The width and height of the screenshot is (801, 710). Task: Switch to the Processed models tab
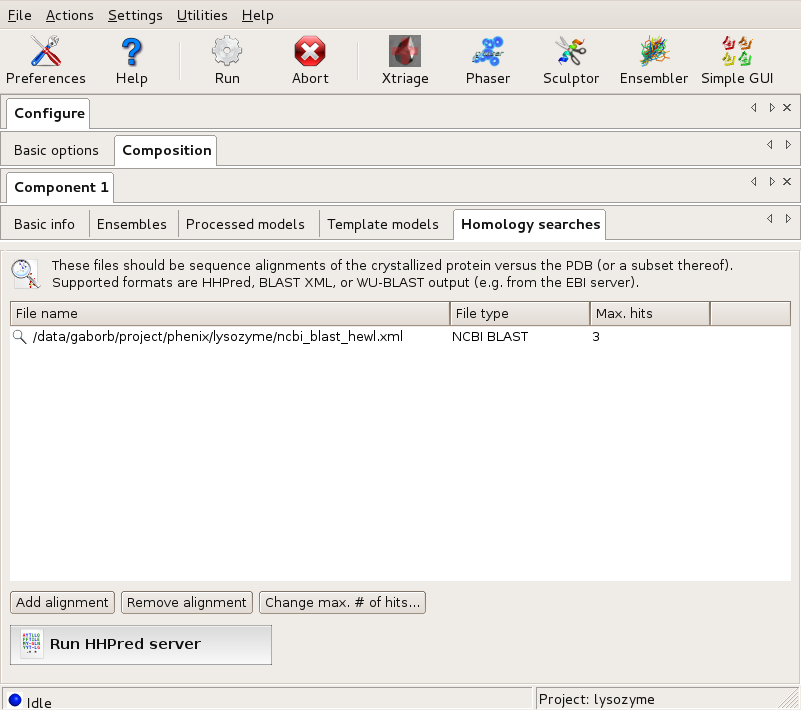pyautogui.click(x=245, y=224)
